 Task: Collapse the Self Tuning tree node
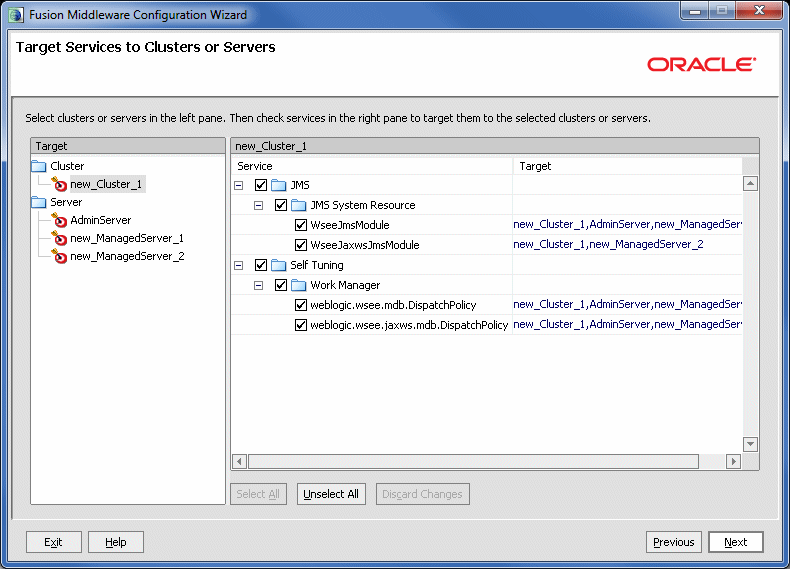[x=239, y=266]
